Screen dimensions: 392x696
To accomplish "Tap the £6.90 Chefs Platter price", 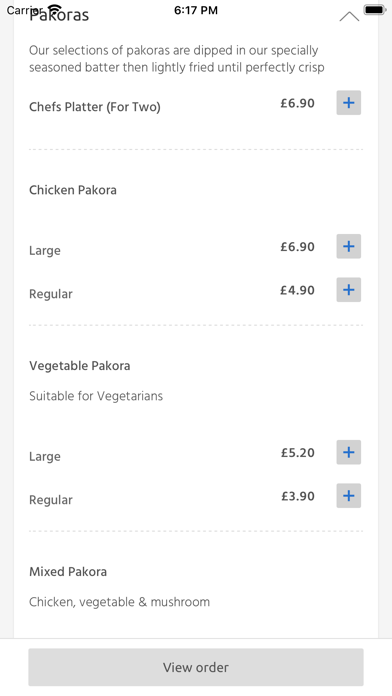I will pyautogui.click(x=297, y=103).
